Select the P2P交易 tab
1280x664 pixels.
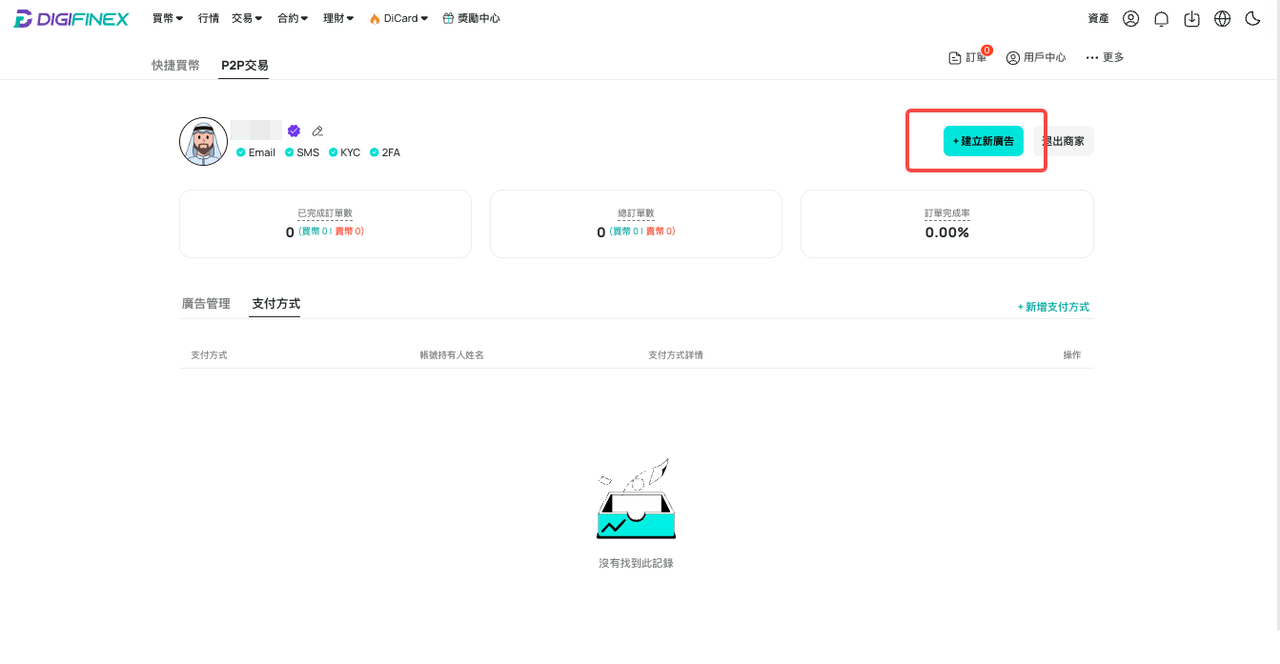[x=245, y=65]
